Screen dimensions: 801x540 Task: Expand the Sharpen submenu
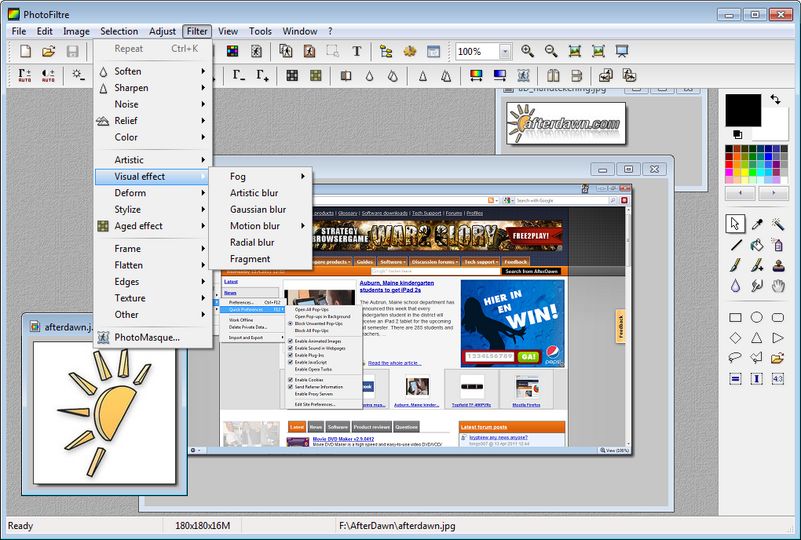pyautogui.click(x=153, y=88)
